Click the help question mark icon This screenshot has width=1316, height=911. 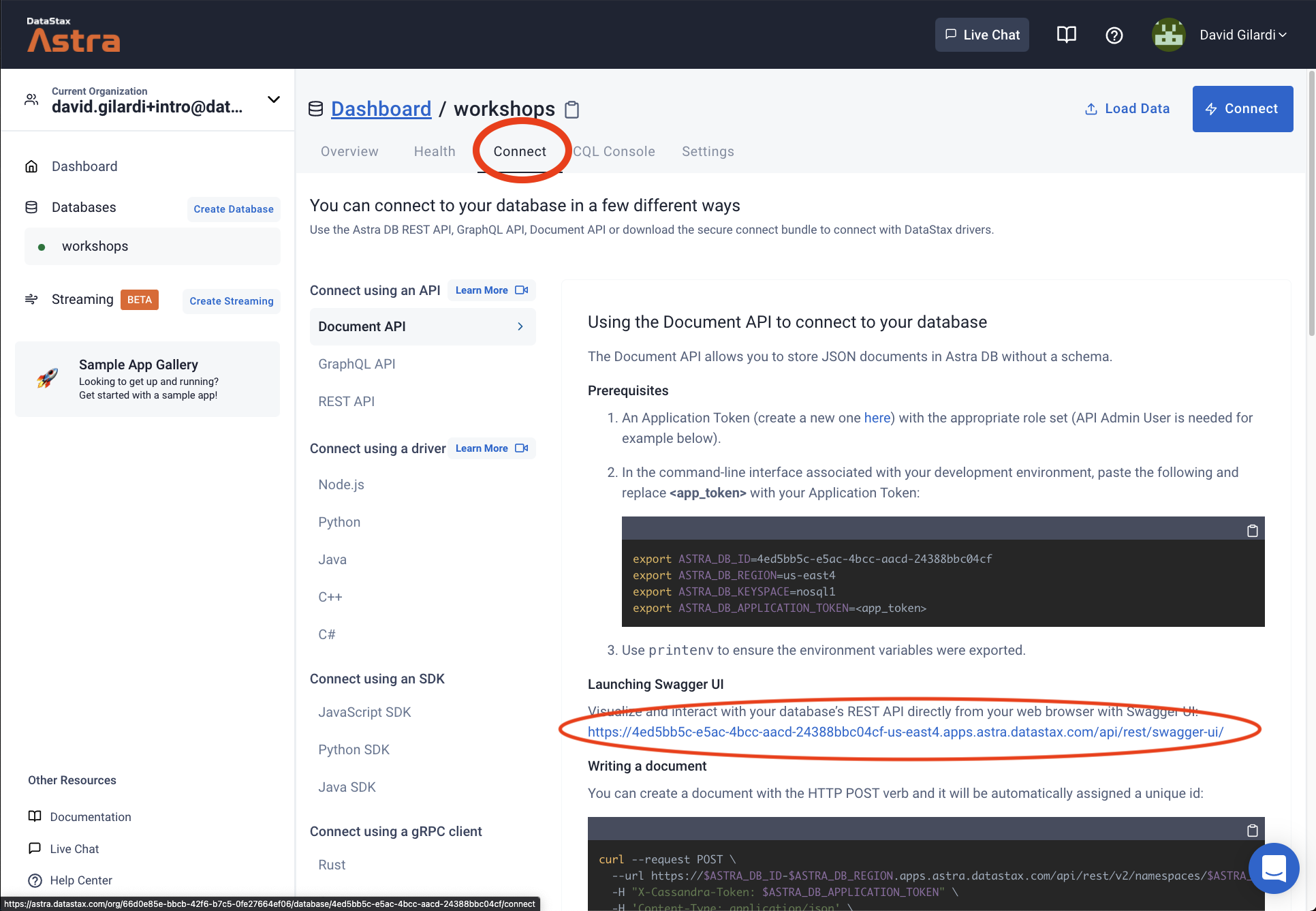[x=1114, y=35]
